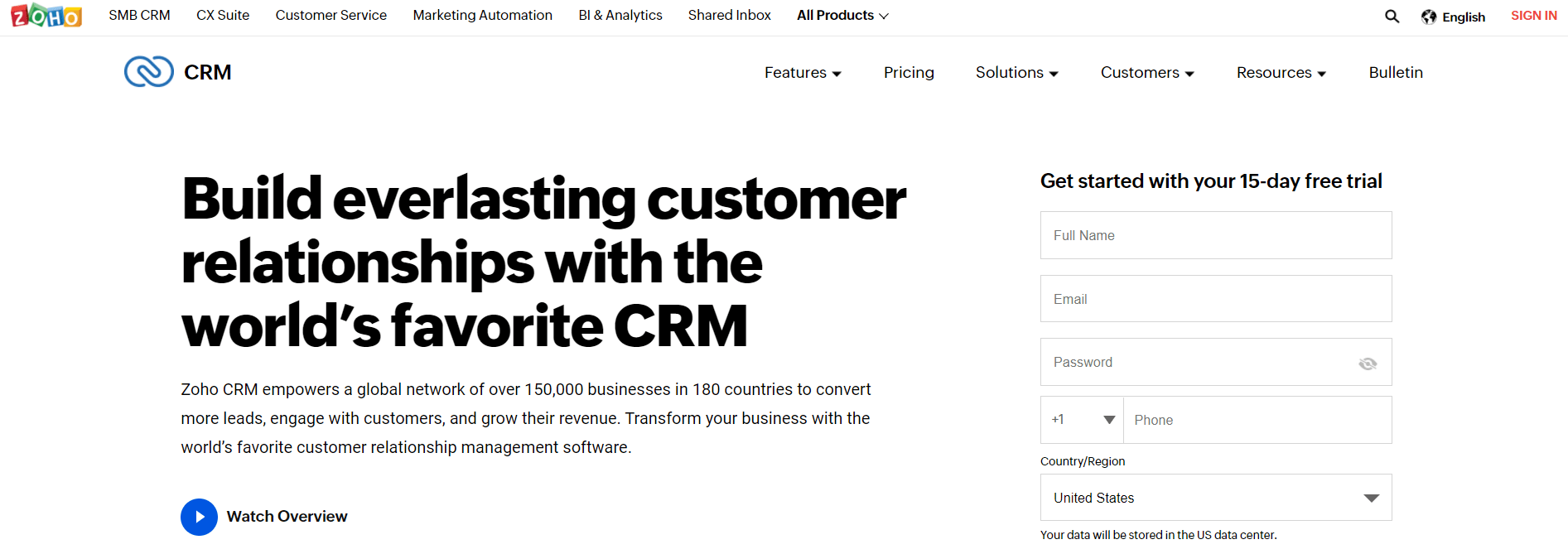This screenshot has width=1568, height=554.
Task: Open the Marketing Automation link
Action: click(x=482, y=16)
